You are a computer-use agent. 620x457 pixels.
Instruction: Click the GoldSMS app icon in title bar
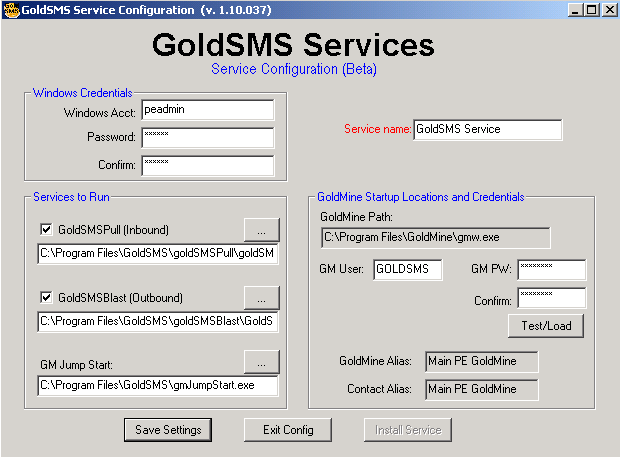11,10
